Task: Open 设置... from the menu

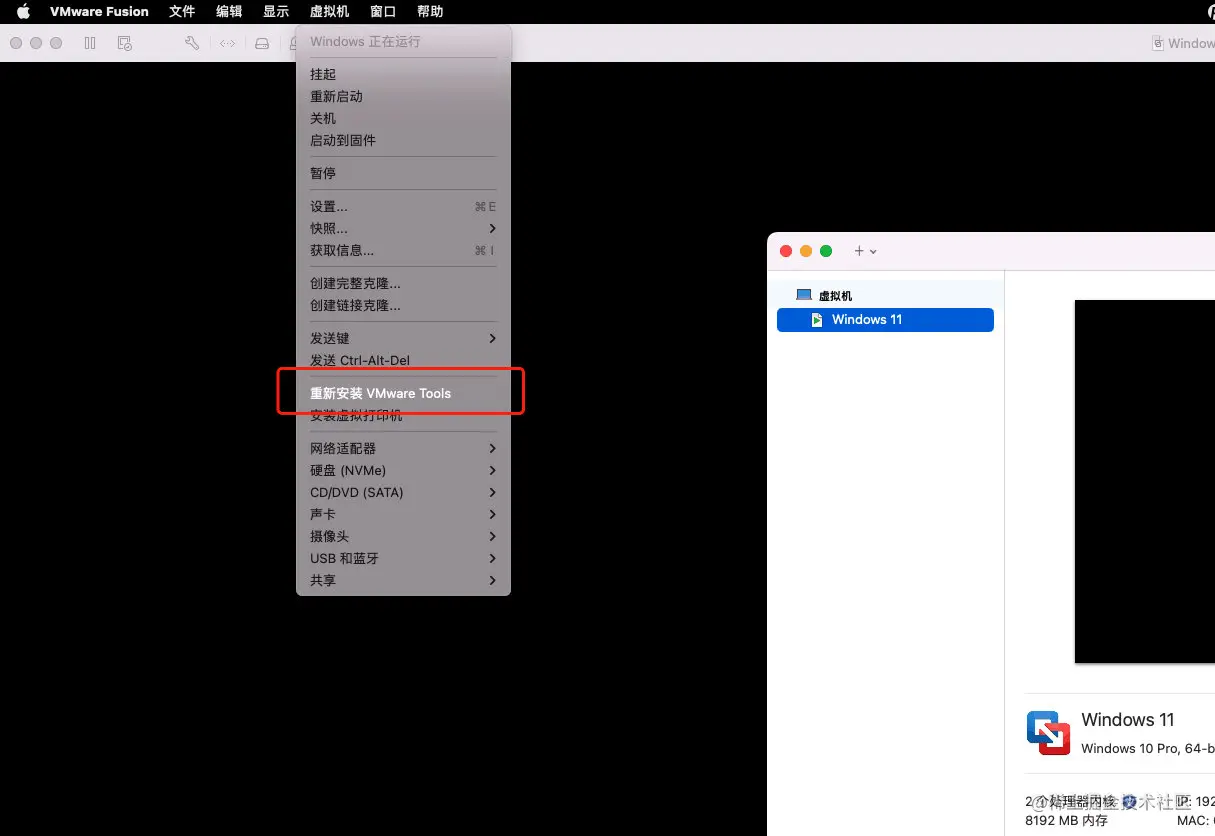Action: [403, 207]
